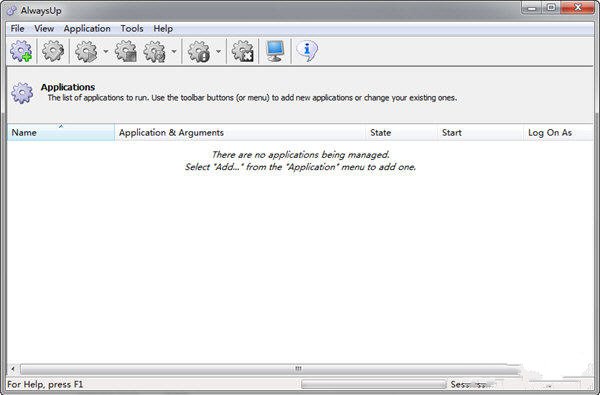Click the Start application gear-play icon
Image resolution: width=600 pixels, height=395 pixels.
[x=86, y=51]
